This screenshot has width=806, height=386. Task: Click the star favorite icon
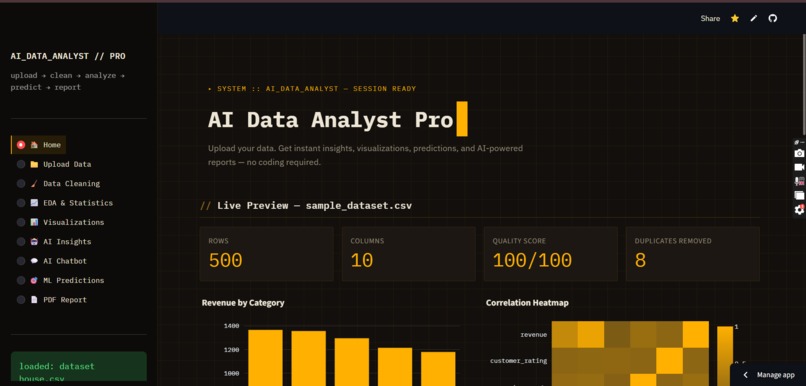[x=735, y=19]
